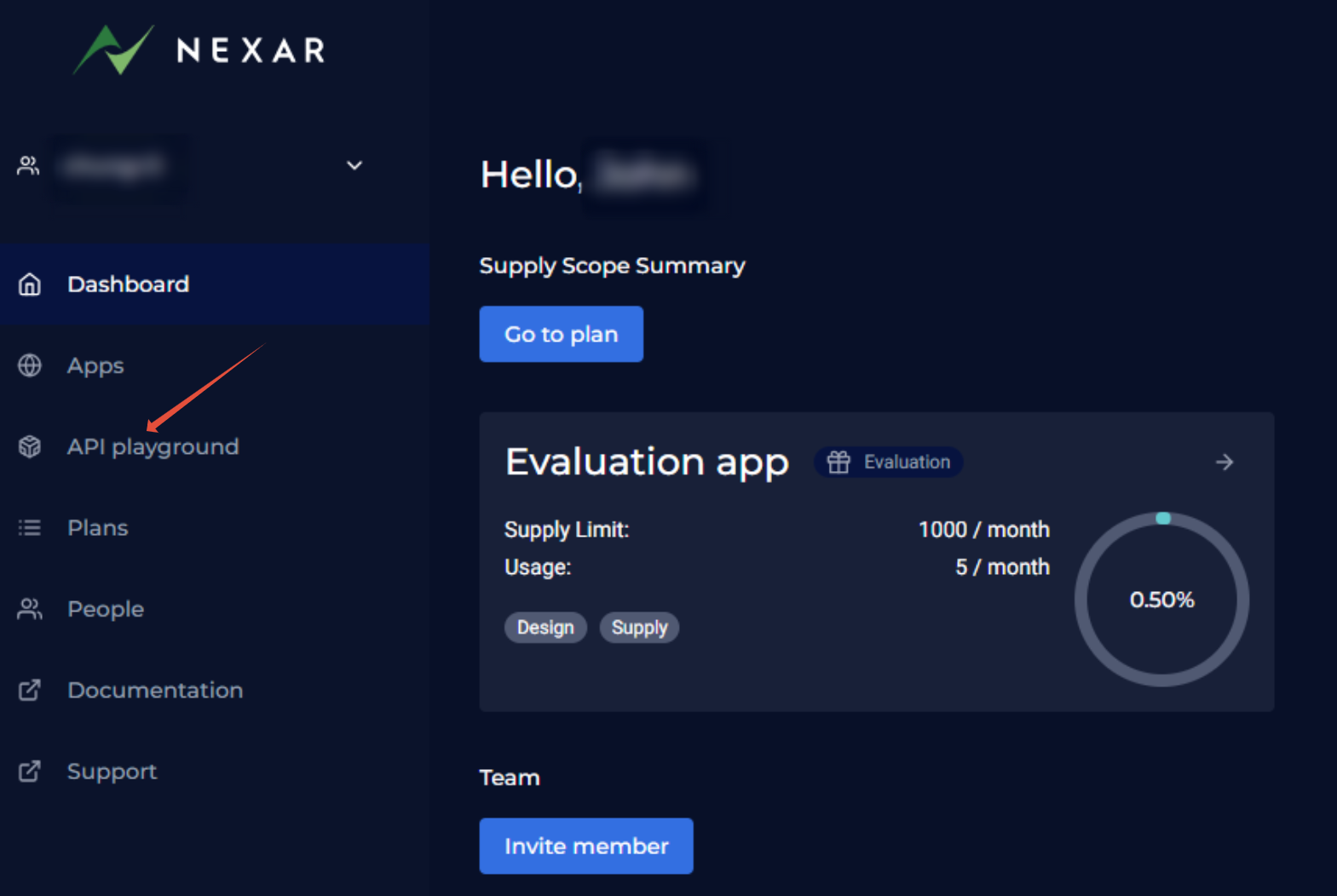
Task: Click the Evaluation badge label
Action: [907, 462]
